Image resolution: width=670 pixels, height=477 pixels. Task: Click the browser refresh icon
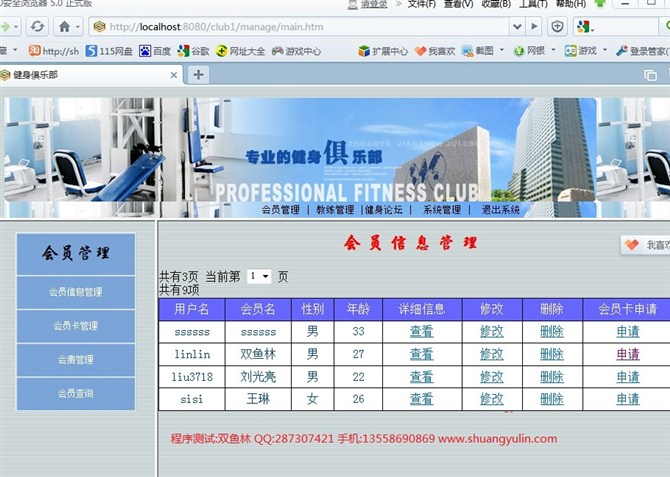point(37,26)
